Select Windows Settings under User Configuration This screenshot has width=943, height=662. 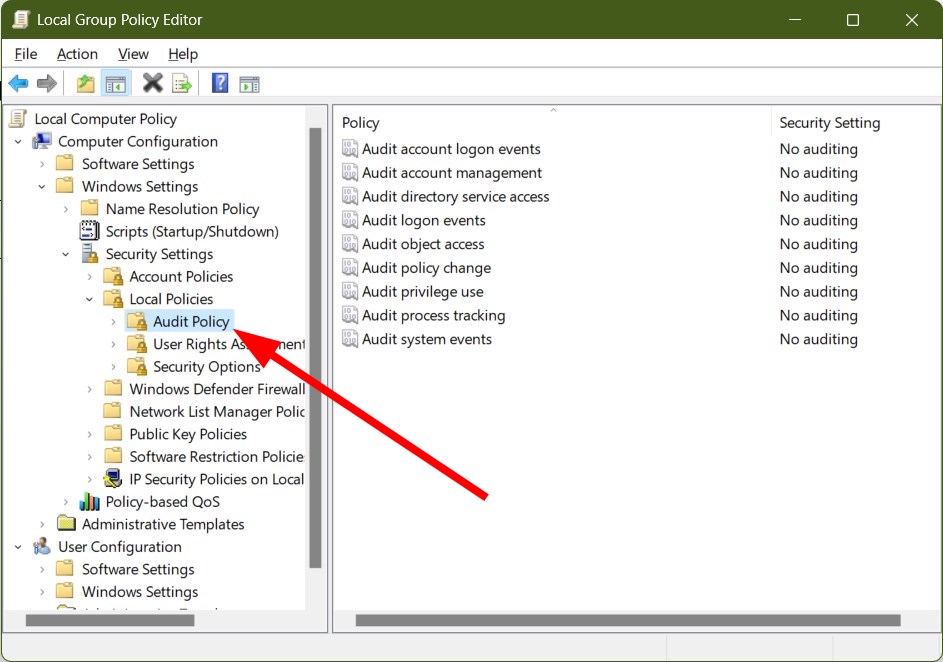[x=140, y=592]
